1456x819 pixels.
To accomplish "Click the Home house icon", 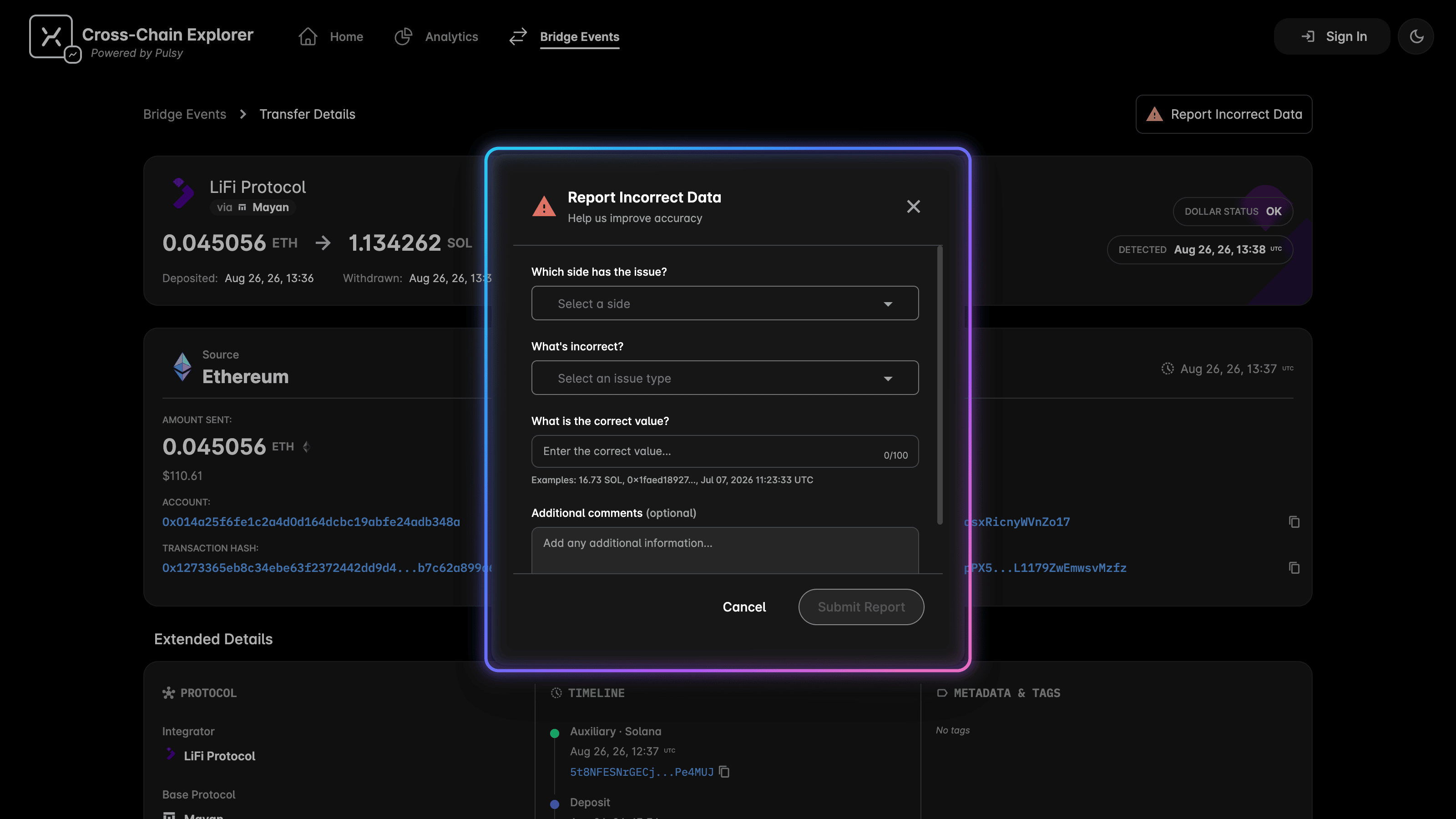I will [308, 37].
